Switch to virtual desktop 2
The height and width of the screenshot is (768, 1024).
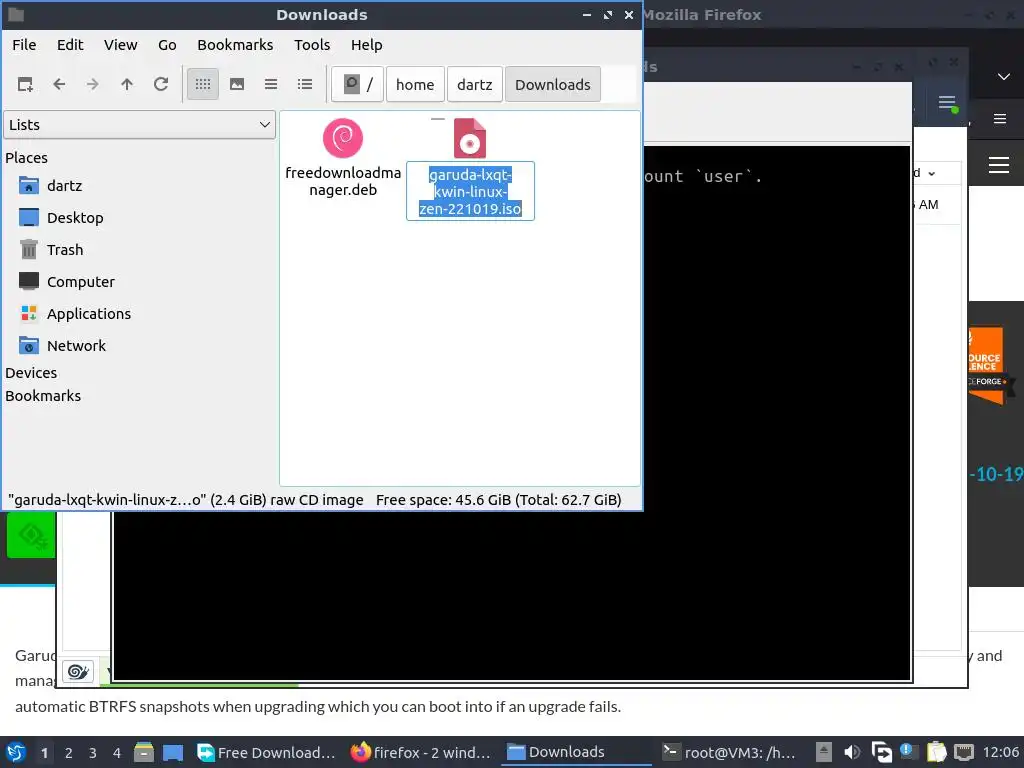(69, 753)
